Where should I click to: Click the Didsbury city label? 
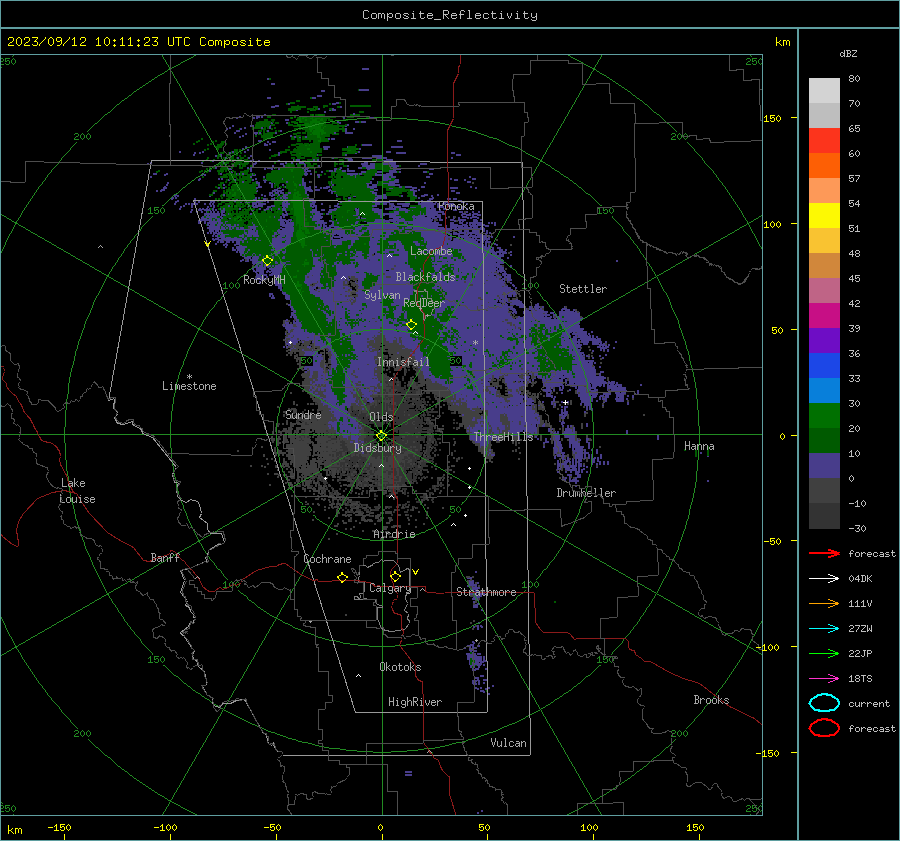(377, 448)
